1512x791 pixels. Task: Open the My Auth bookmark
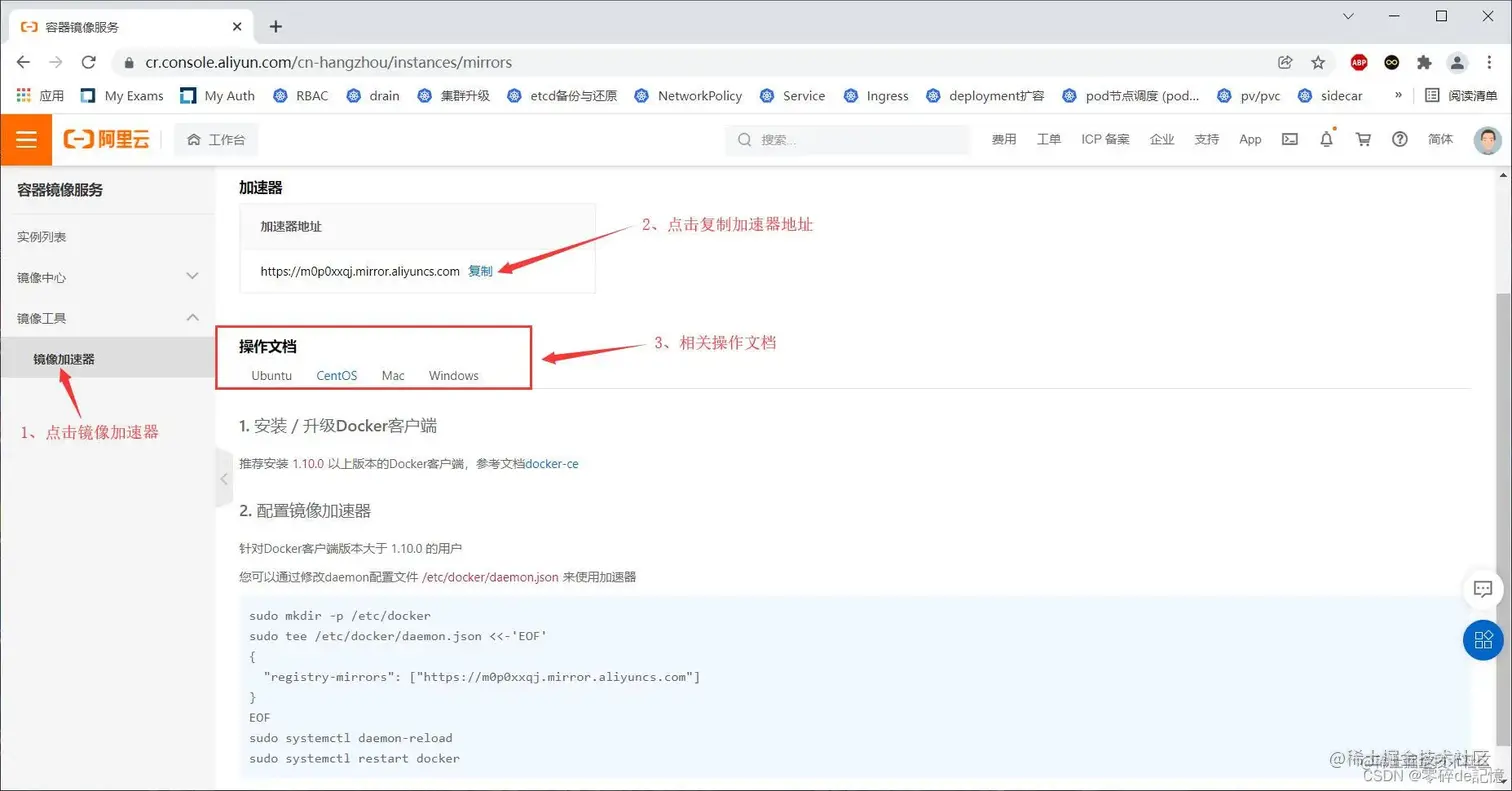pyautogui.click(x=217, y=96)
